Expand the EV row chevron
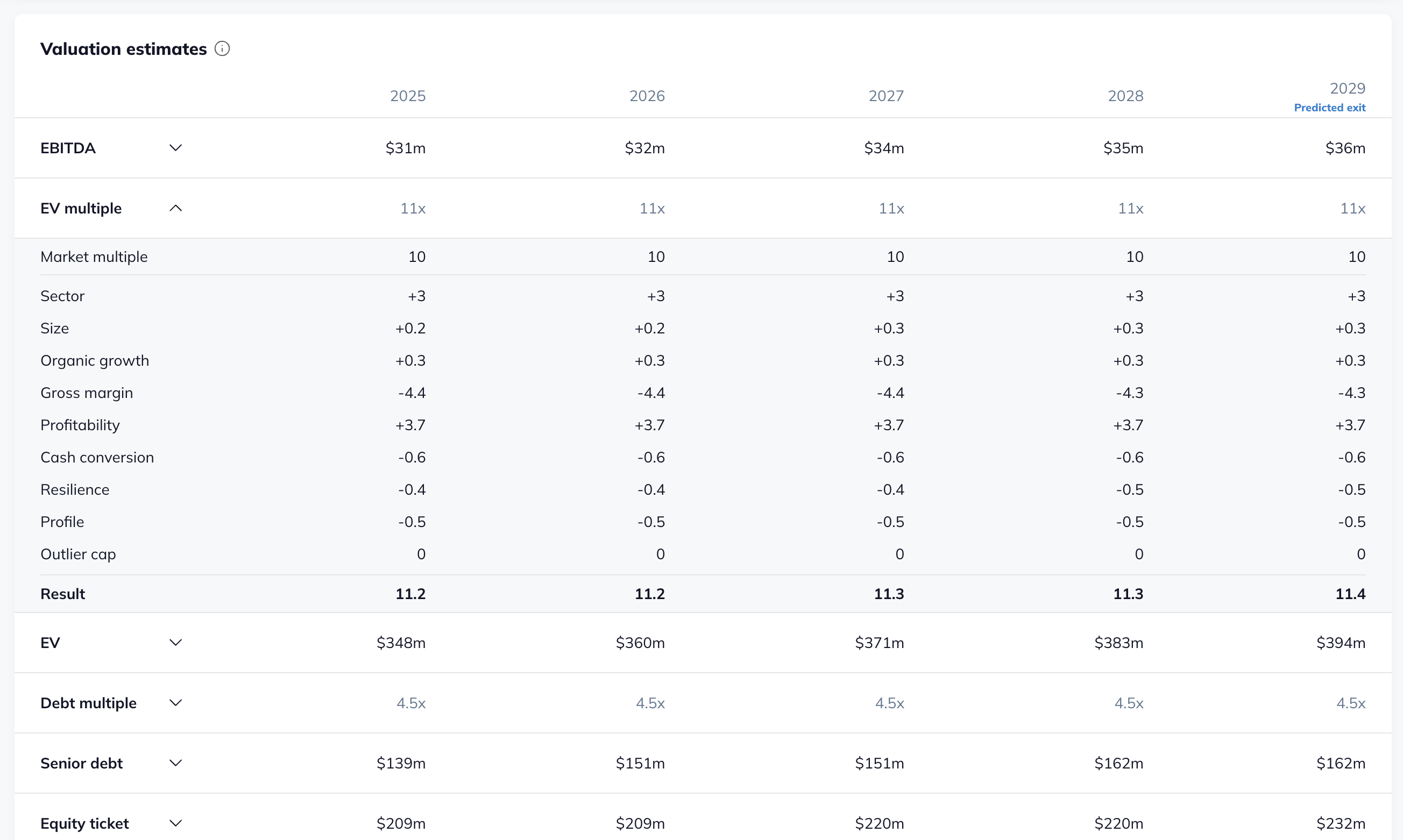This screenshot has height=840, width=1403. pos(175,643)
